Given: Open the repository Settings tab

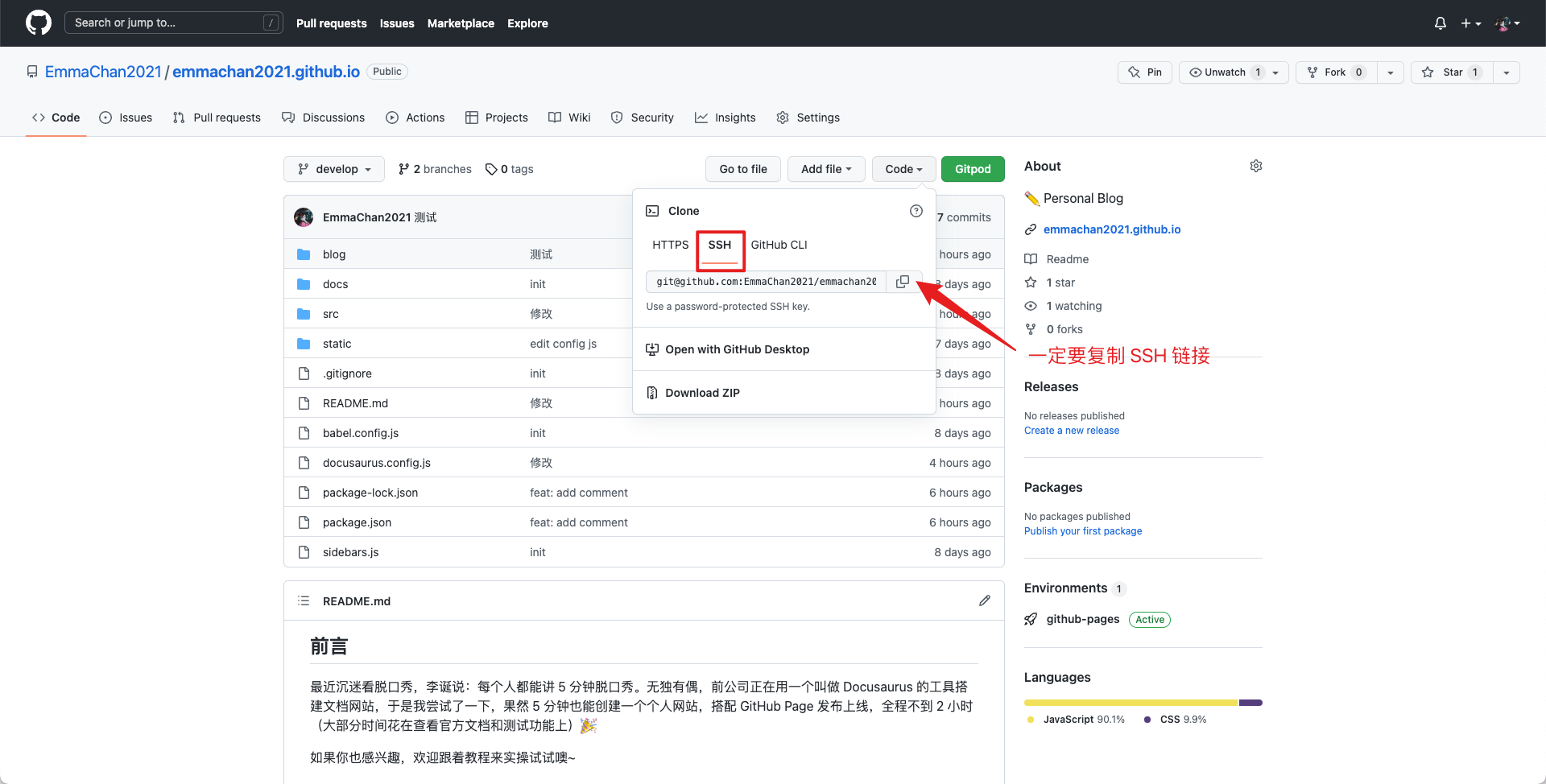Looking at the screenshot, I should tap(808, 118).
